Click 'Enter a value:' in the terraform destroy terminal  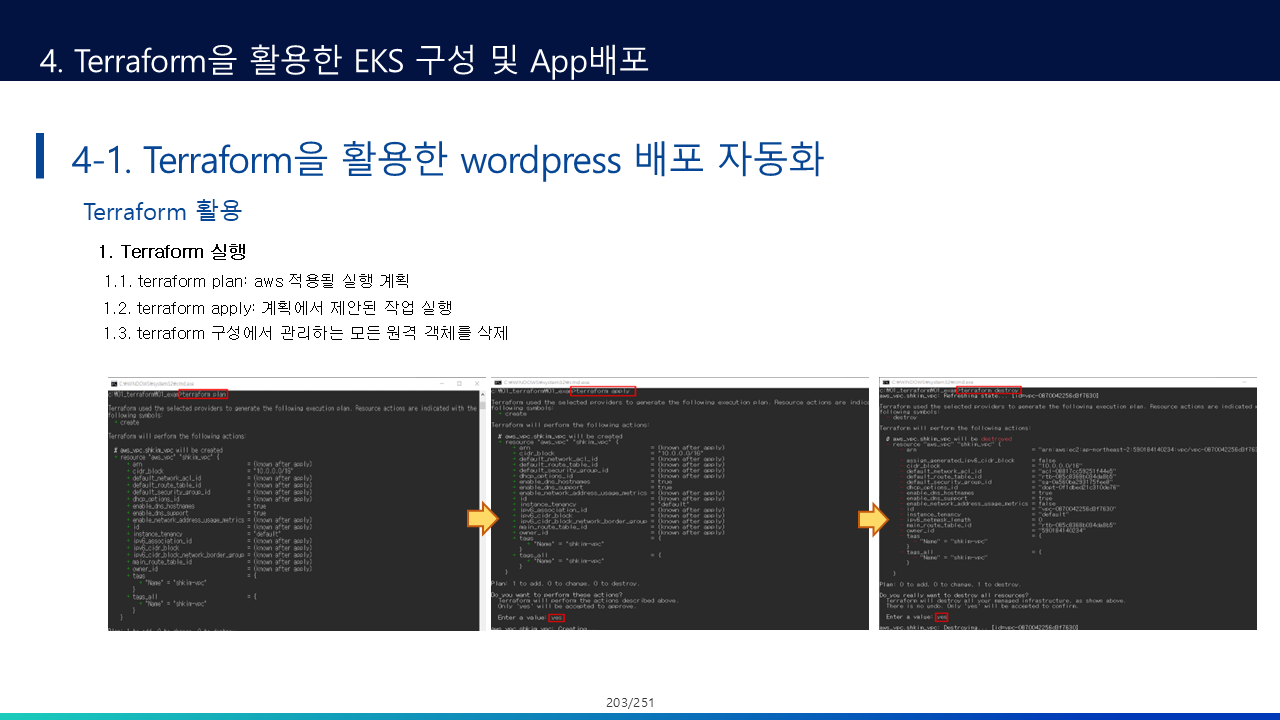click(x=910, y=618)
